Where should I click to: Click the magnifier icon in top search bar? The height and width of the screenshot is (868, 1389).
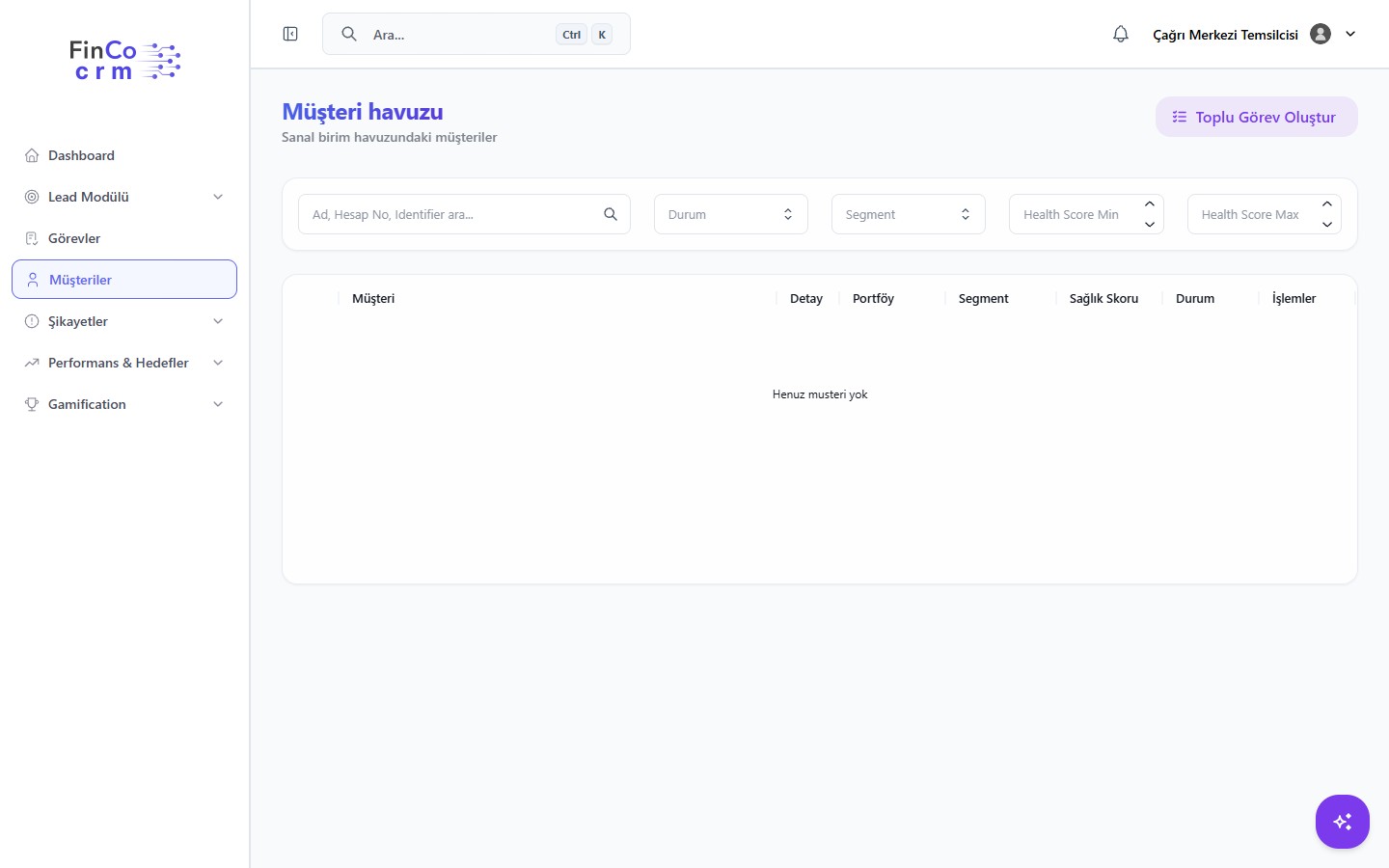point(349,34)
